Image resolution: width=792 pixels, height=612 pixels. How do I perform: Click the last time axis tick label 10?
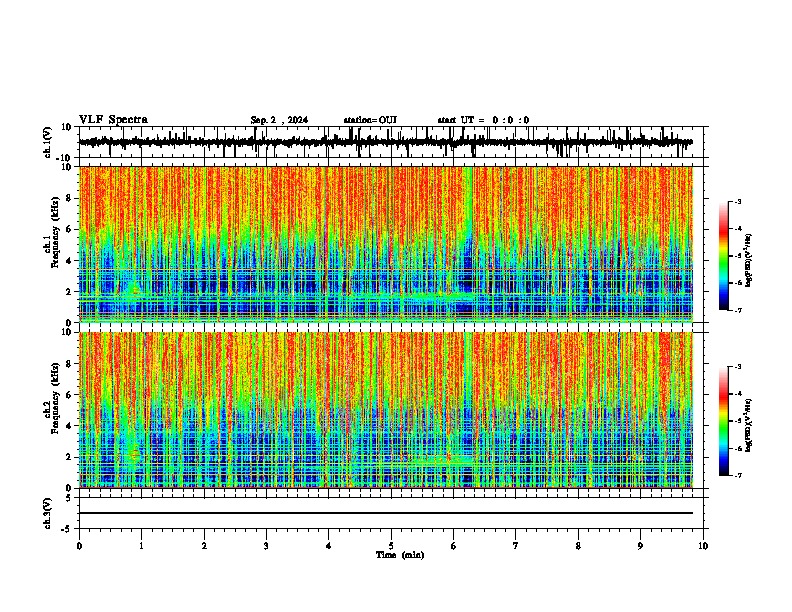(703, 546)
